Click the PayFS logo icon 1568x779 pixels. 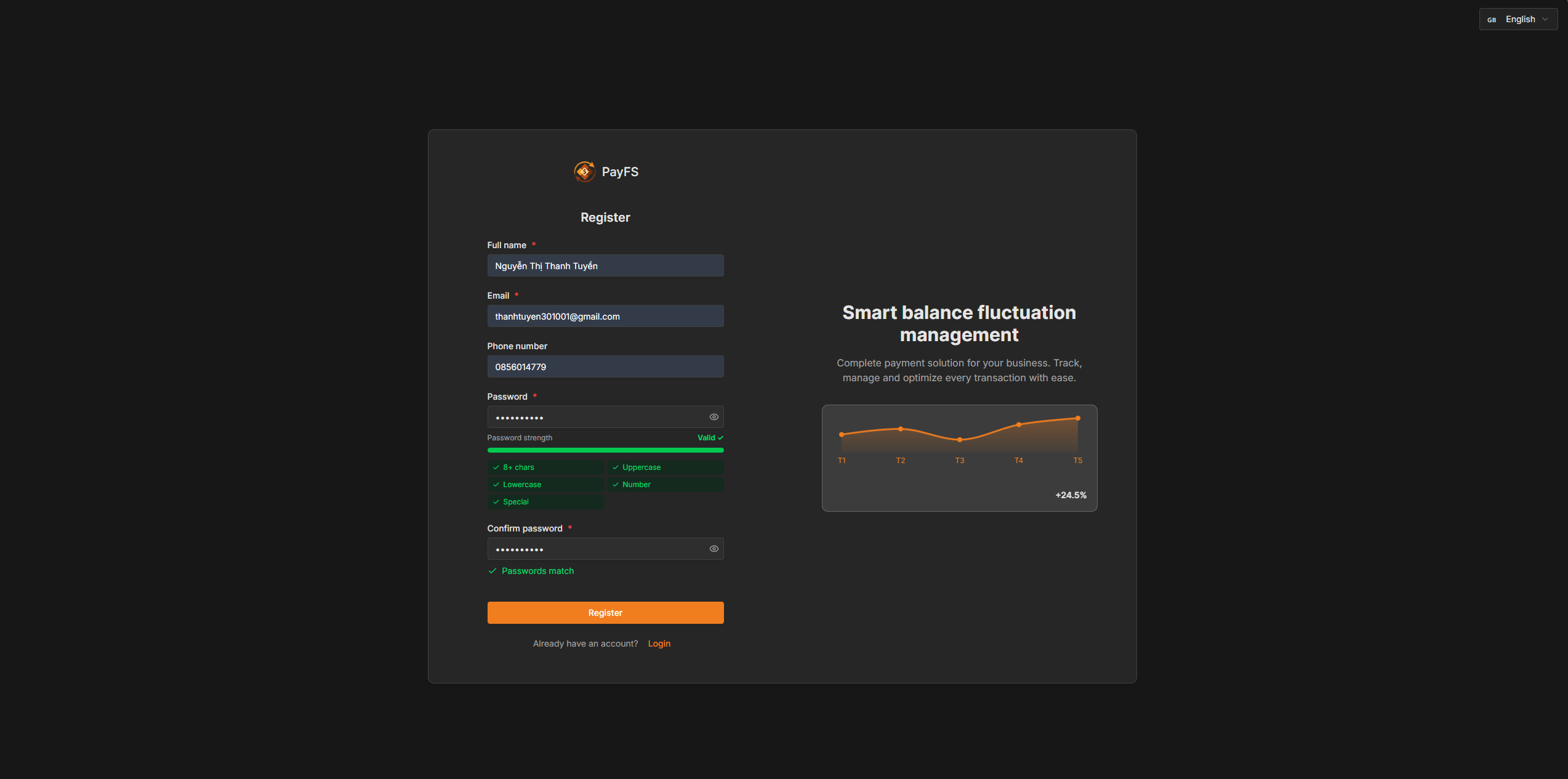(x=584, y=172)
